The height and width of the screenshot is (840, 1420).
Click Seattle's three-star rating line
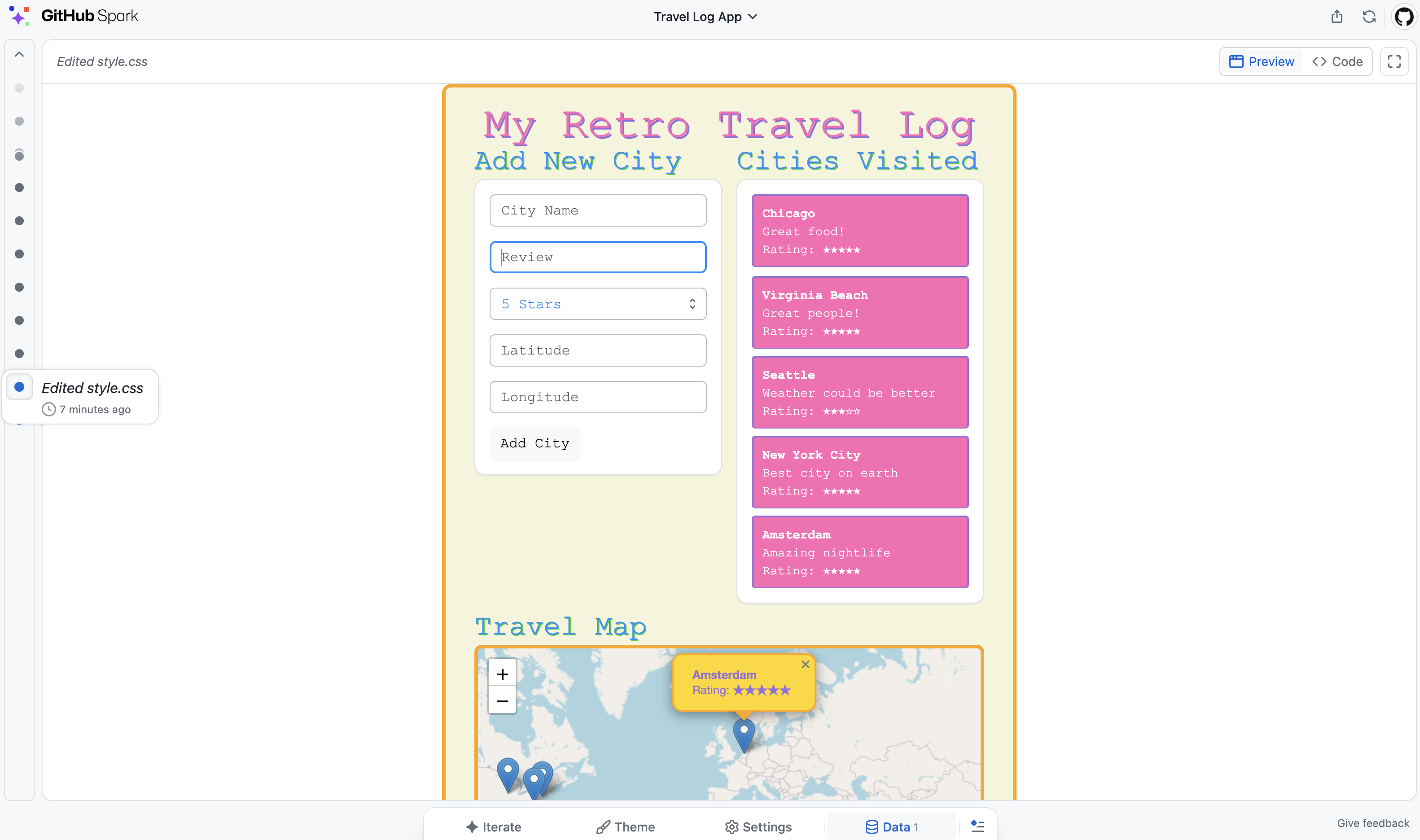(811, 411)
